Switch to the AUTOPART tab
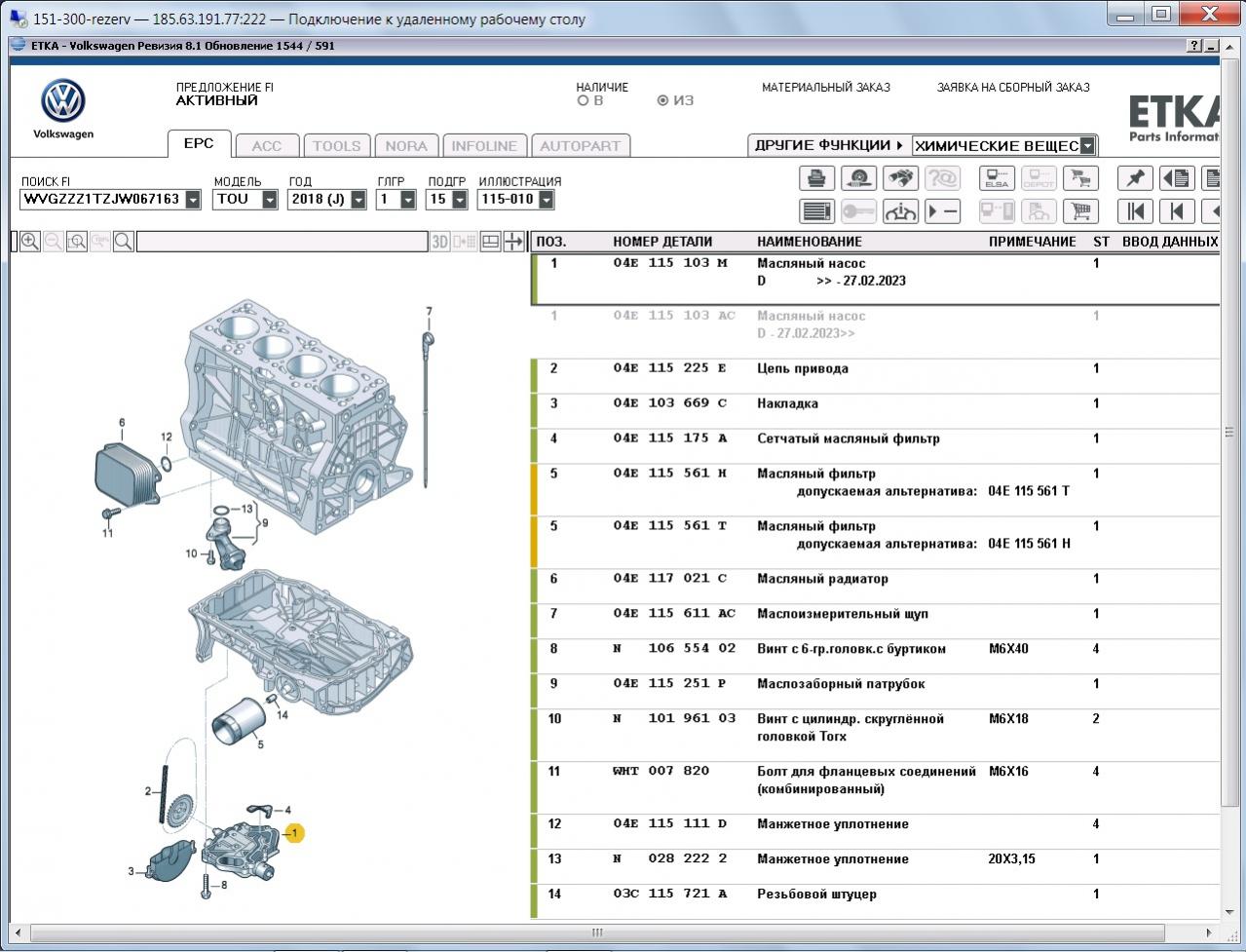The height and width of the screenshot is (952, 1246). (x=580, y=146)
